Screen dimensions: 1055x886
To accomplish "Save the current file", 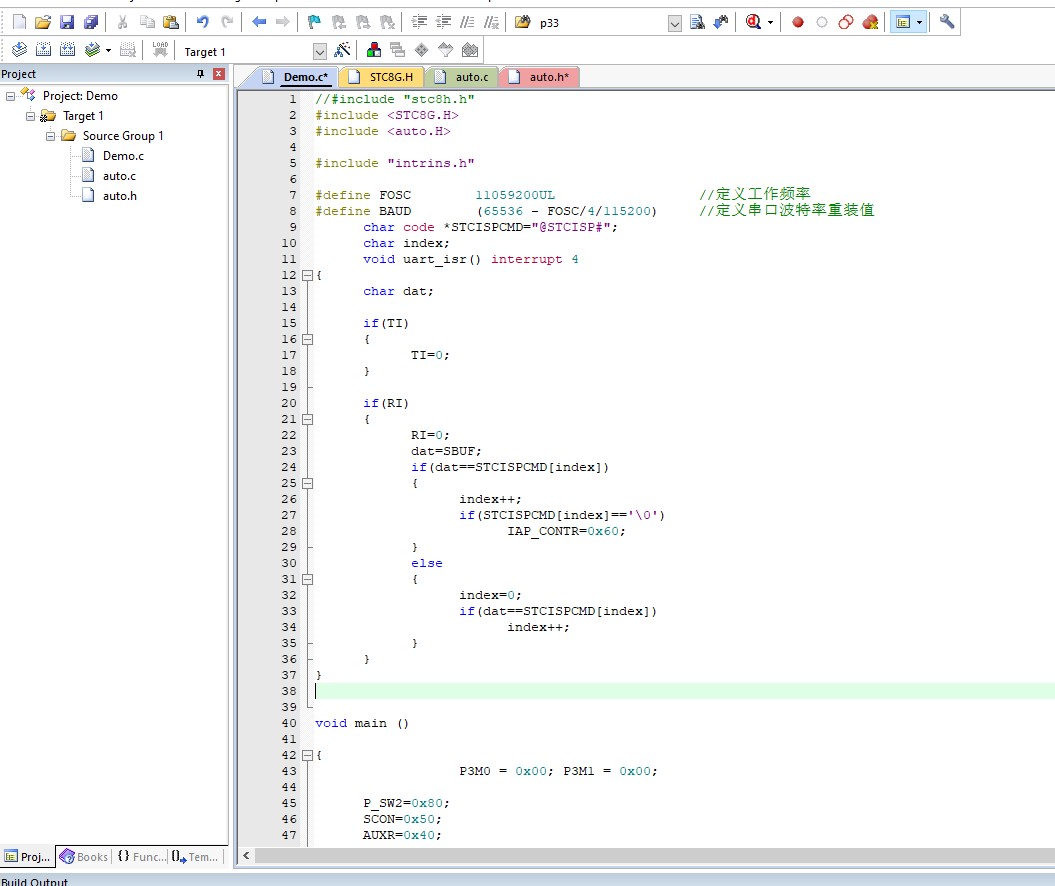I will [67, 22].
